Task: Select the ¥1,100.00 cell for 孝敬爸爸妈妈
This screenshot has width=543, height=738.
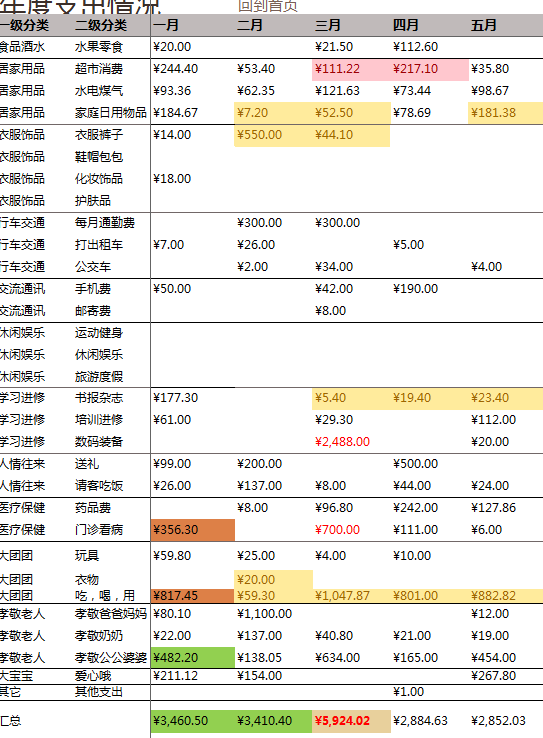Action: pyautogui.click(x=264, y=614)
